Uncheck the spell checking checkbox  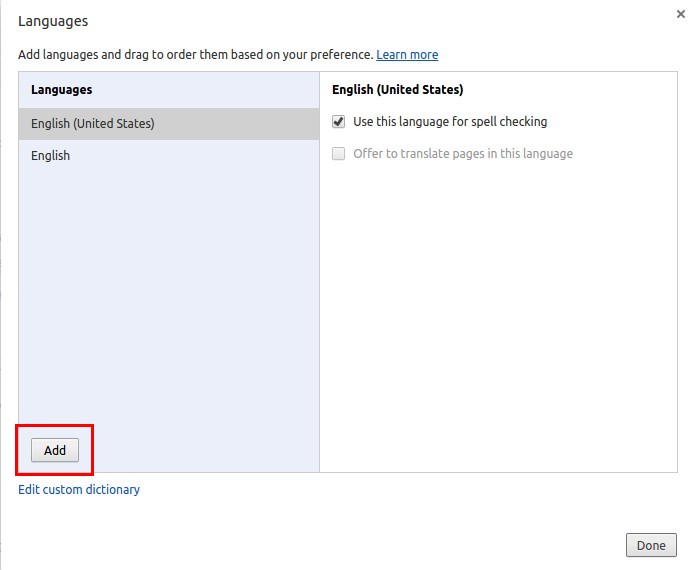point(339,122)
